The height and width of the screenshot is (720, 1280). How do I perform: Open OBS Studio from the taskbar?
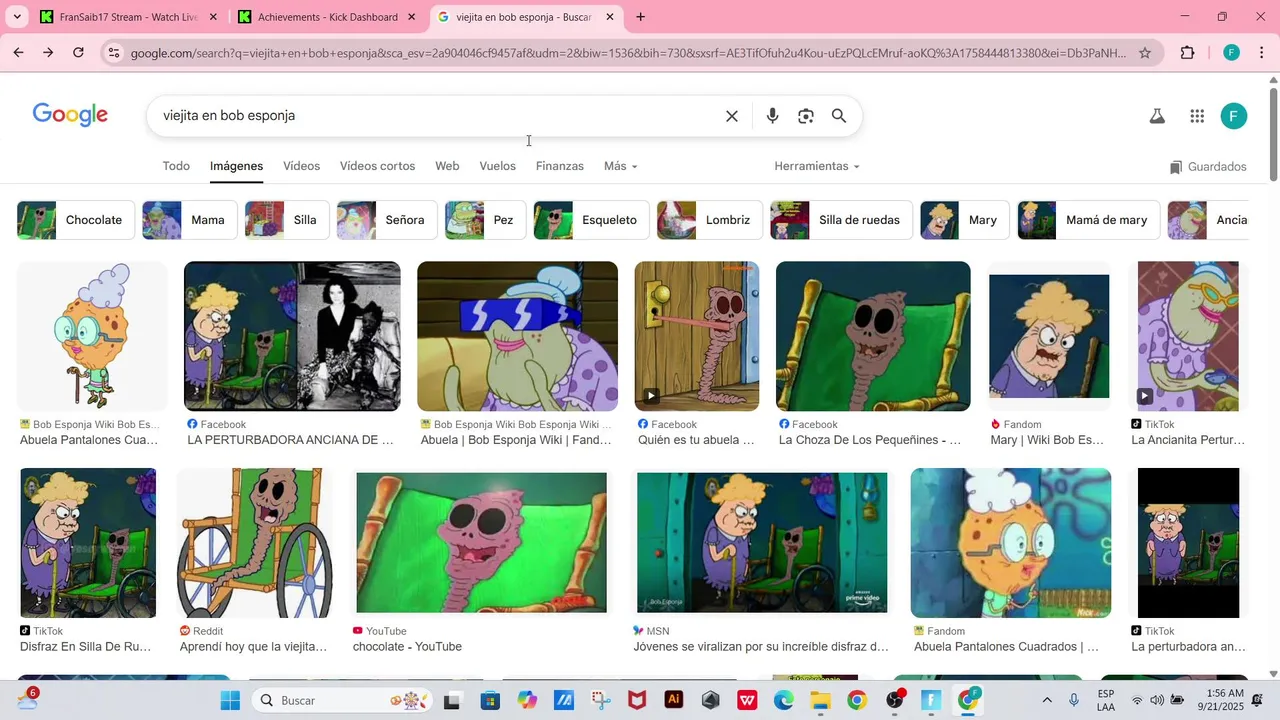tap(894, 700)
